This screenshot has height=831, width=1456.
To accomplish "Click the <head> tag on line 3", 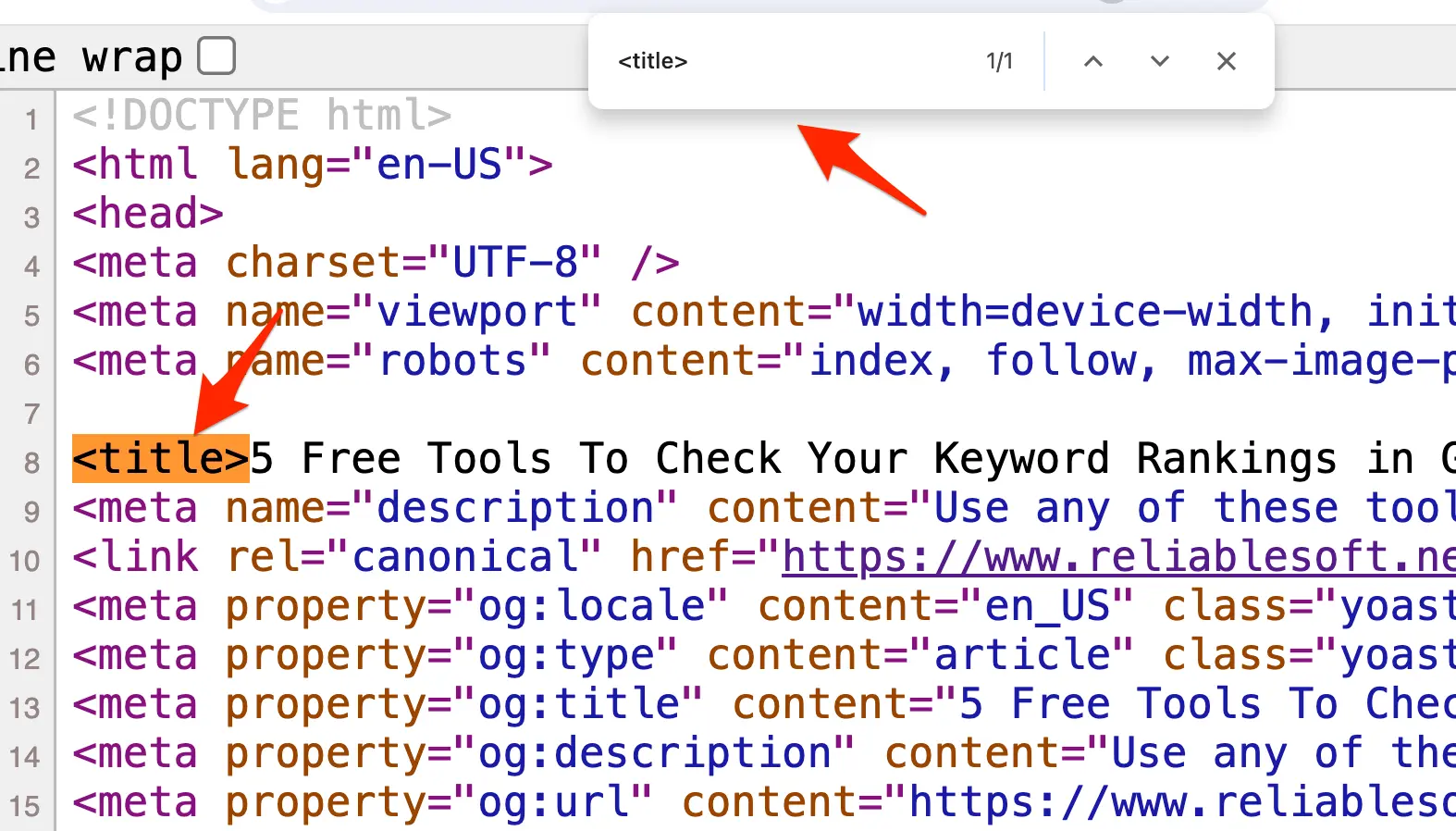I will [x=148, y=214].
